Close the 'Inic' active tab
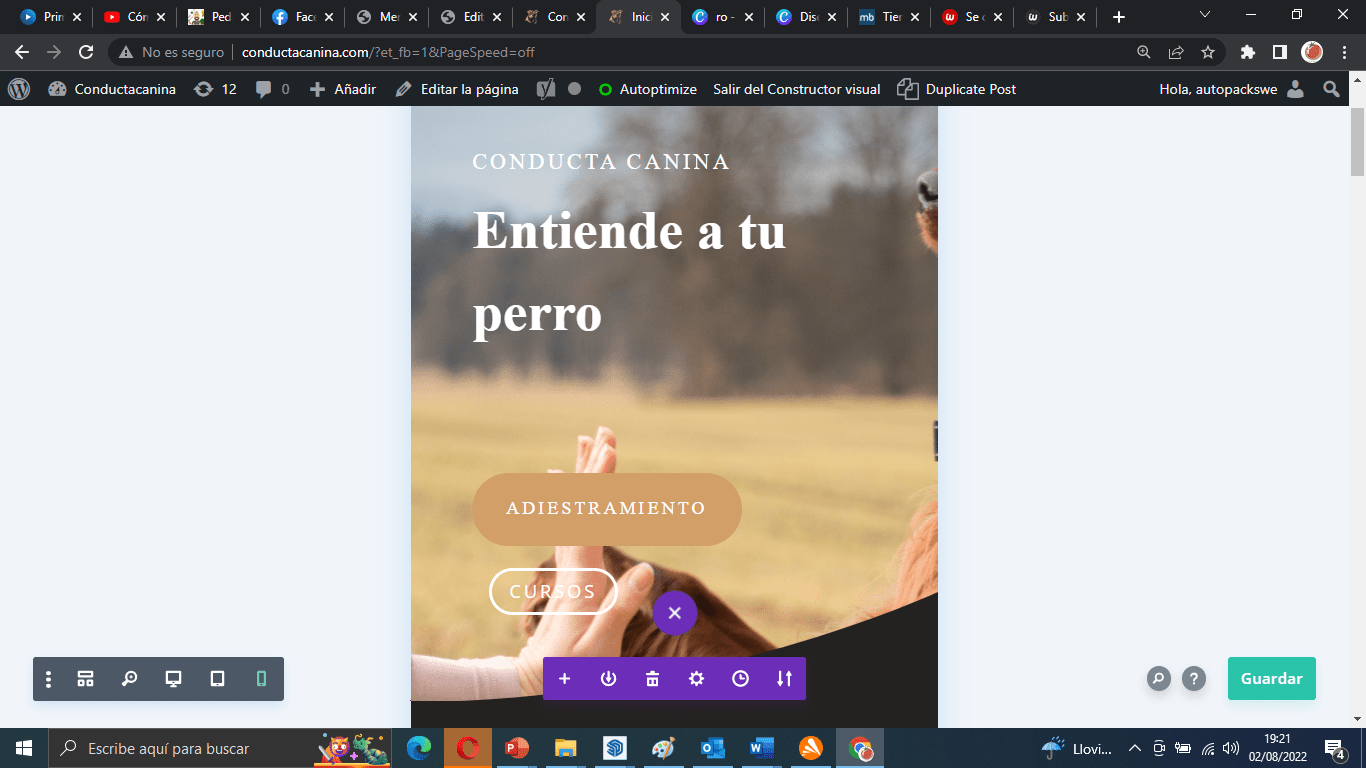 click(x=664, y=17)
